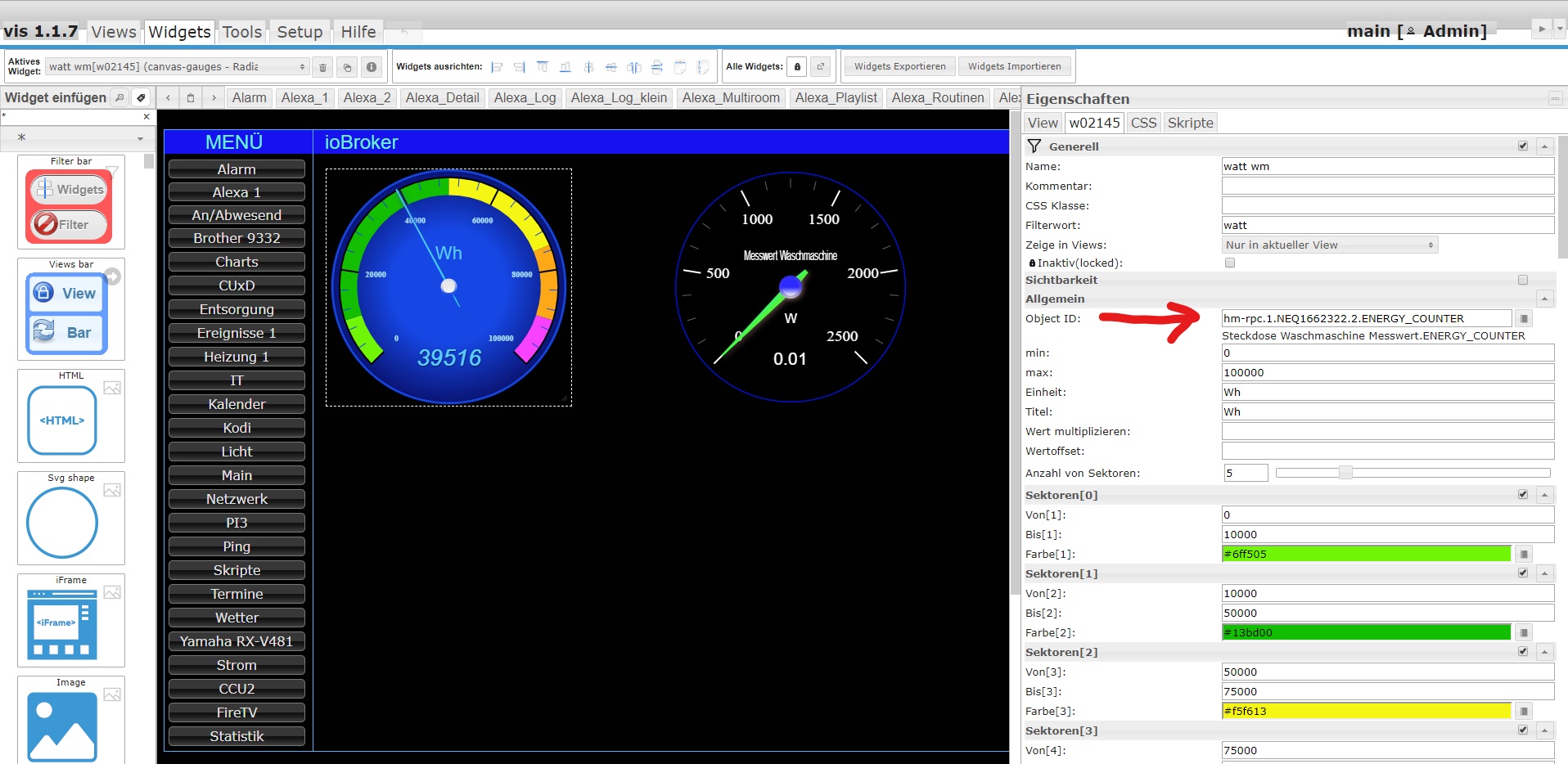
Task: Click the search icon beside Widget einfügen
Action: click(119, 98)
